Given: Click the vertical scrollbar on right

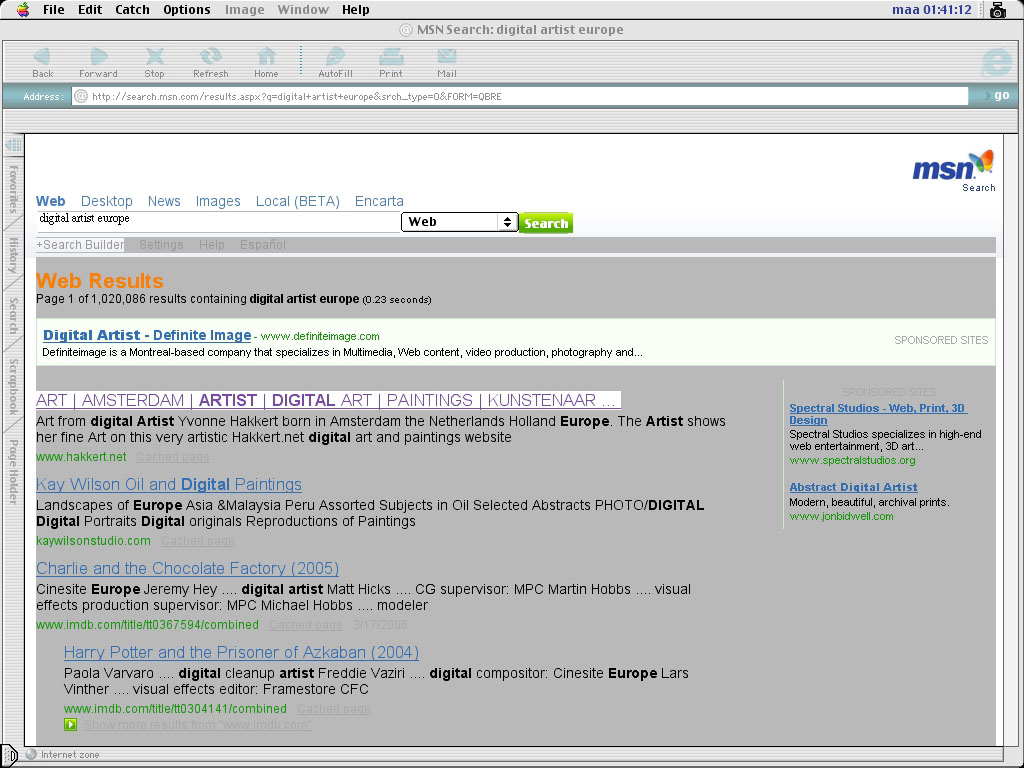Looking at the screenshot, I should click(1010, 439).
